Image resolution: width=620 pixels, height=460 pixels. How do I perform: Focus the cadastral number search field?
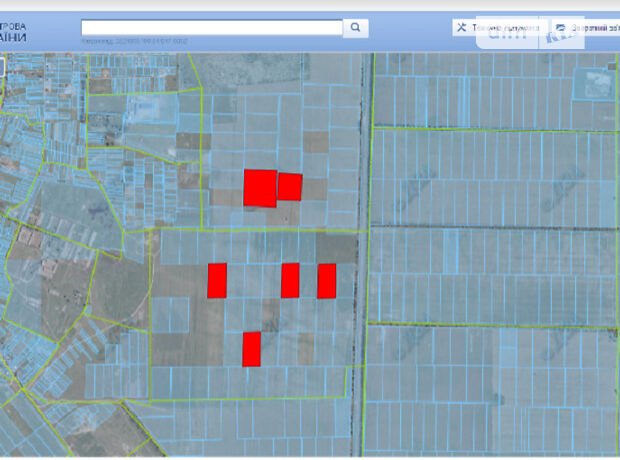tap(211, 28)
